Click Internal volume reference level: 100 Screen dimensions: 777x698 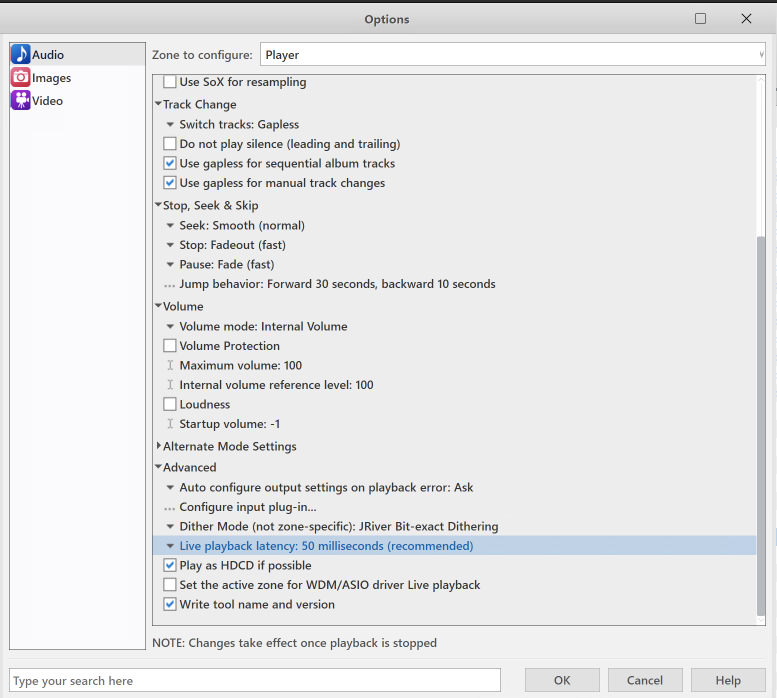point(276,385)
